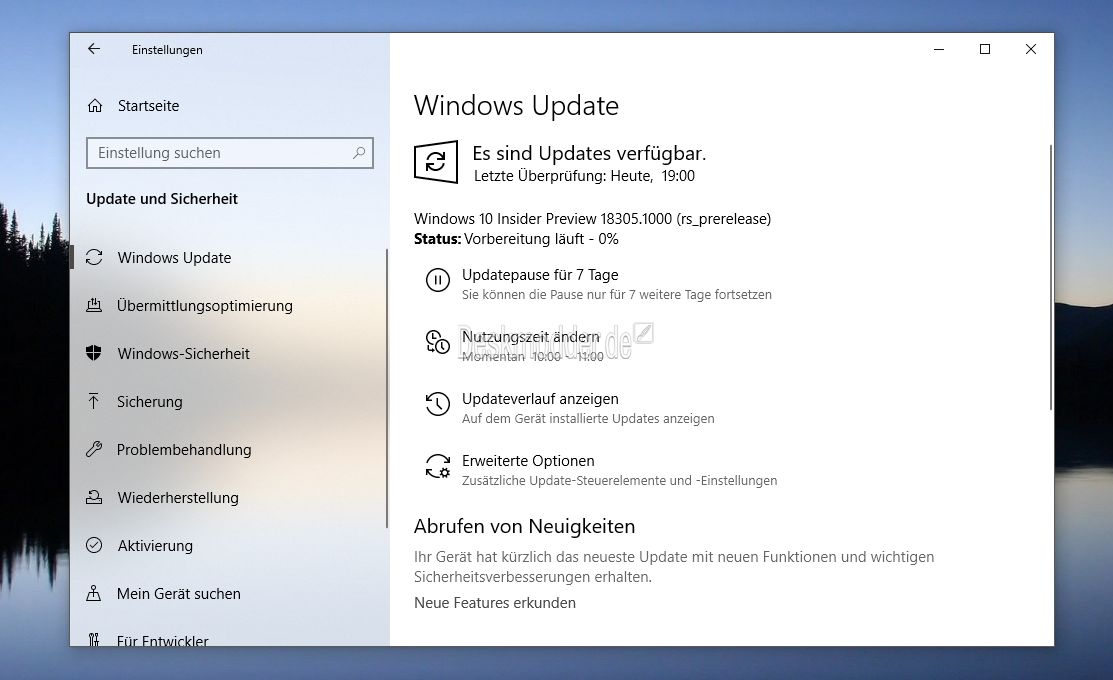Click the Mein Gerät suchen person icon

click(x=94, y=593)
